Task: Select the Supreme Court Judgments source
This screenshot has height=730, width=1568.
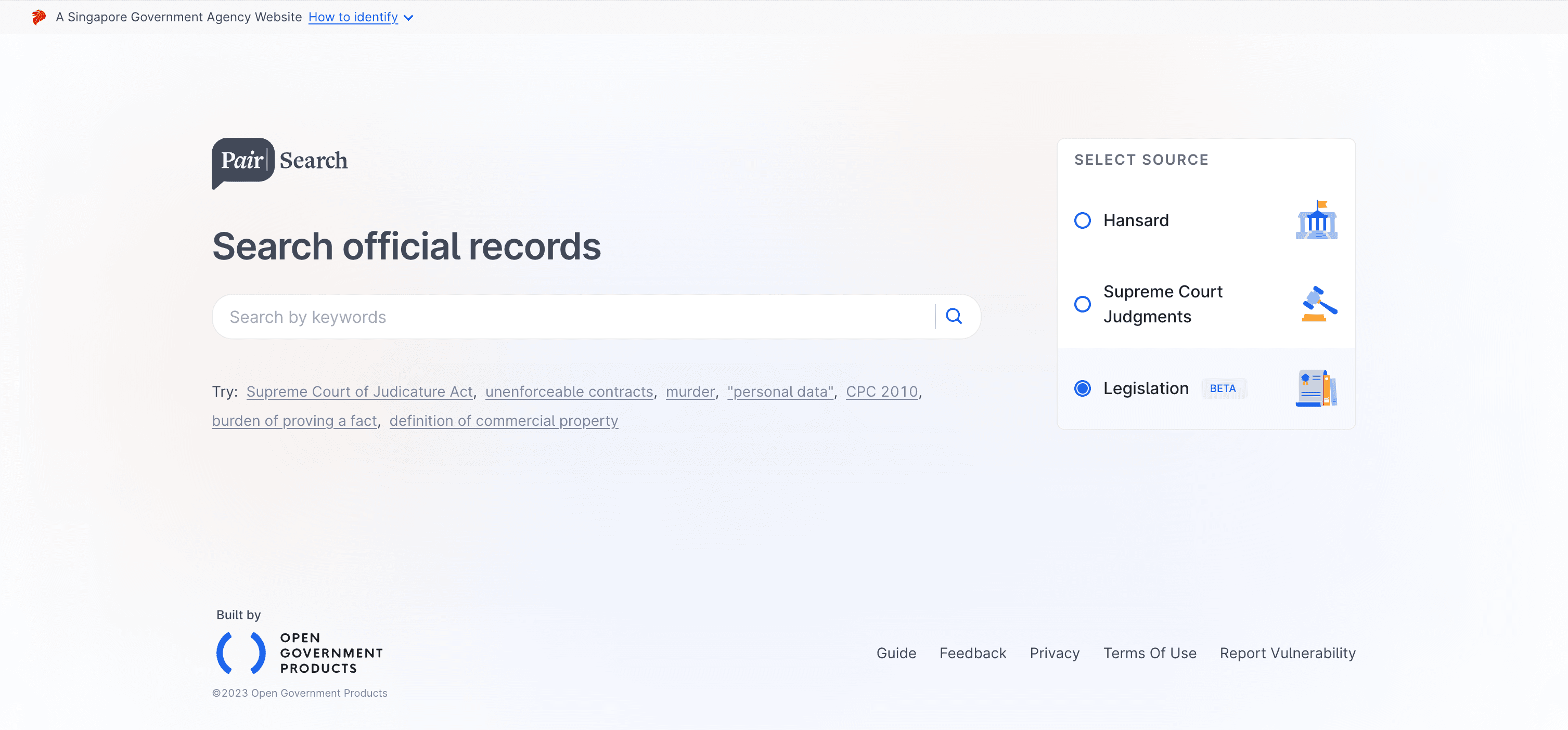Action: click(1082, 304)
